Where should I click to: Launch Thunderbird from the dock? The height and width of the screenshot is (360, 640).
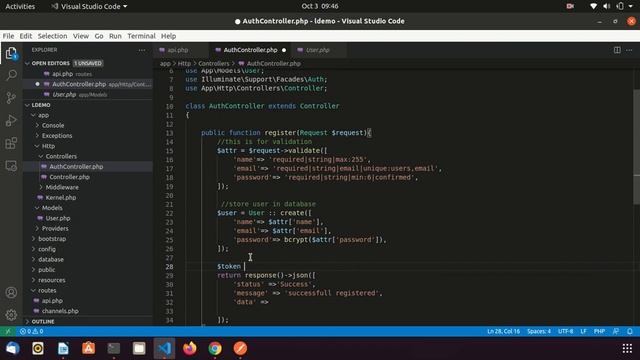13,348
